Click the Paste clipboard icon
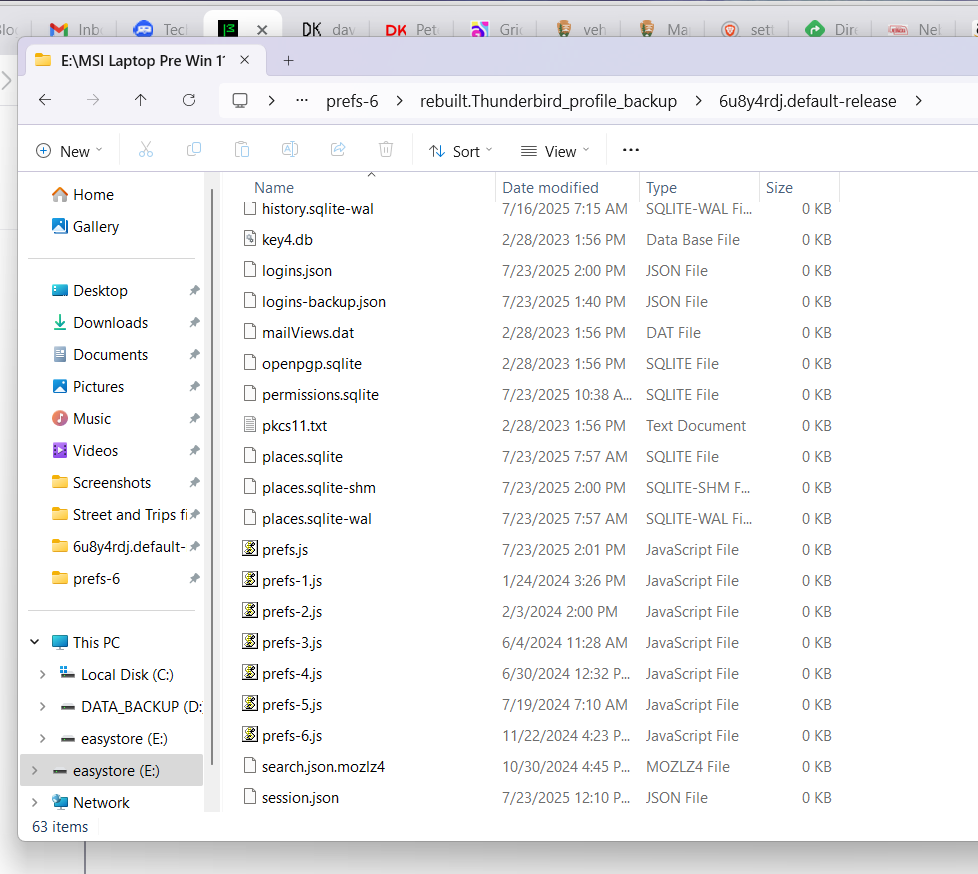The height and width of the screenshot is (874, 978). point(242,150)
